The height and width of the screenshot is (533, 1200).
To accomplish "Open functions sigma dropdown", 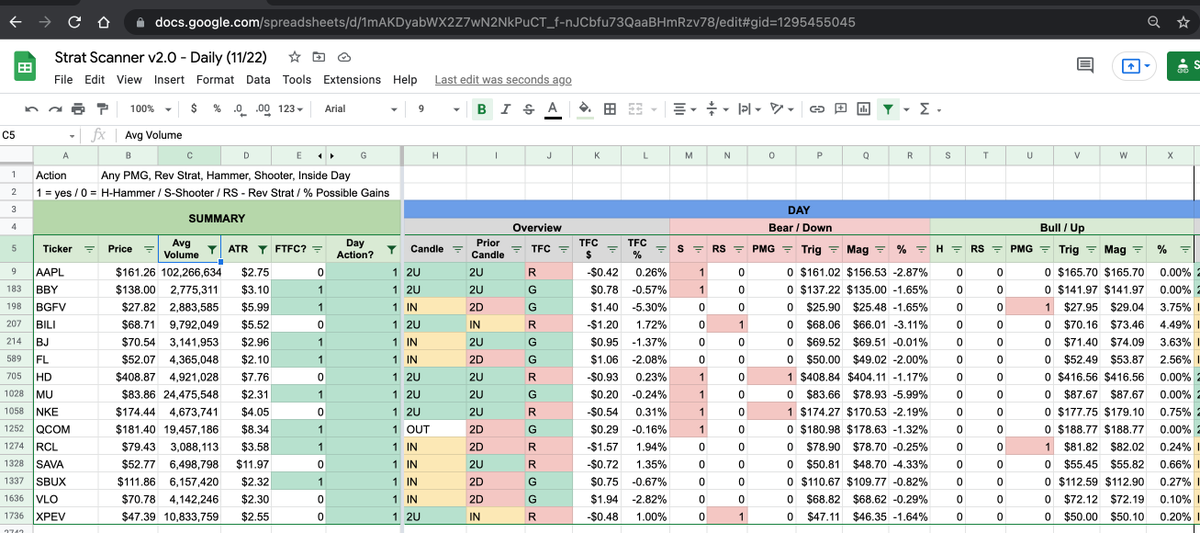I will click(931, 109).
